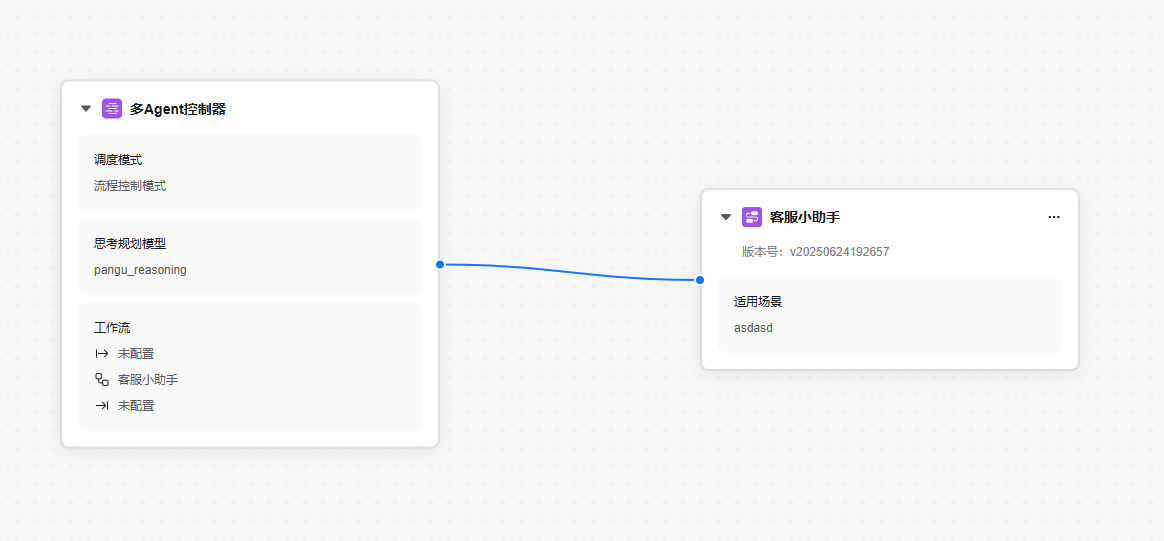The image size is (1164, 541).
Task: Click the first 未配置 start entry
Action: [136, 354]
